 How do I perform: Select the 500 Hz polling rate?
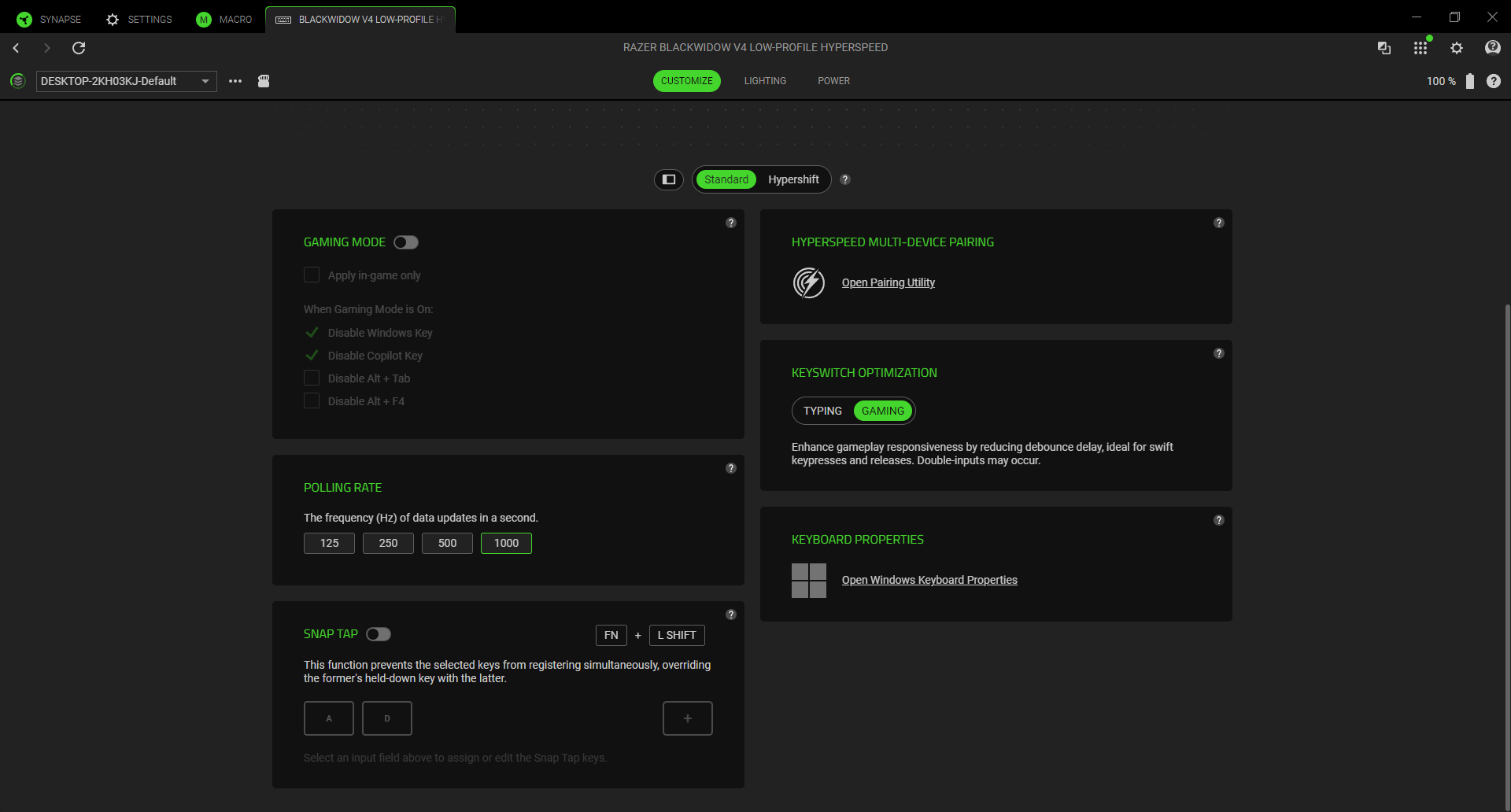click(x=447, y=543)
